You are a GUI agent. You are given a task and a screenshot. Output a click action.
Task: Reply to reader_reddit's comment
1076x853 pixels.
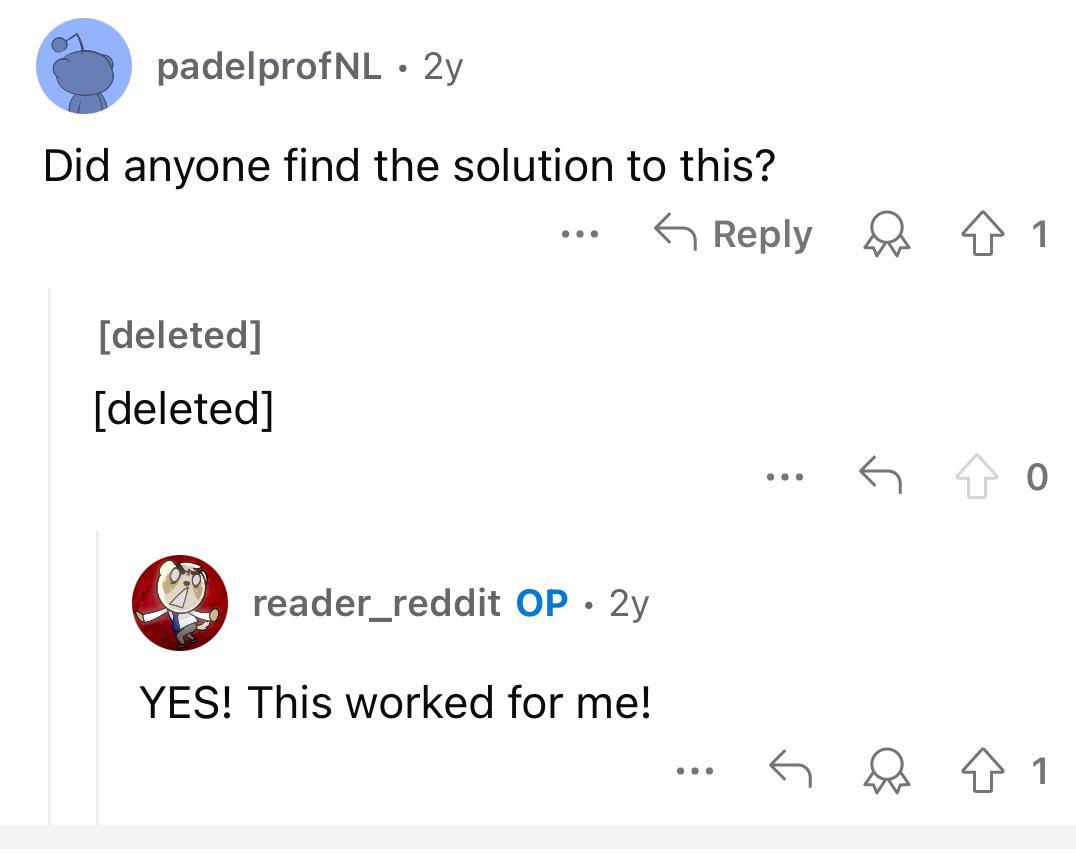789,770
